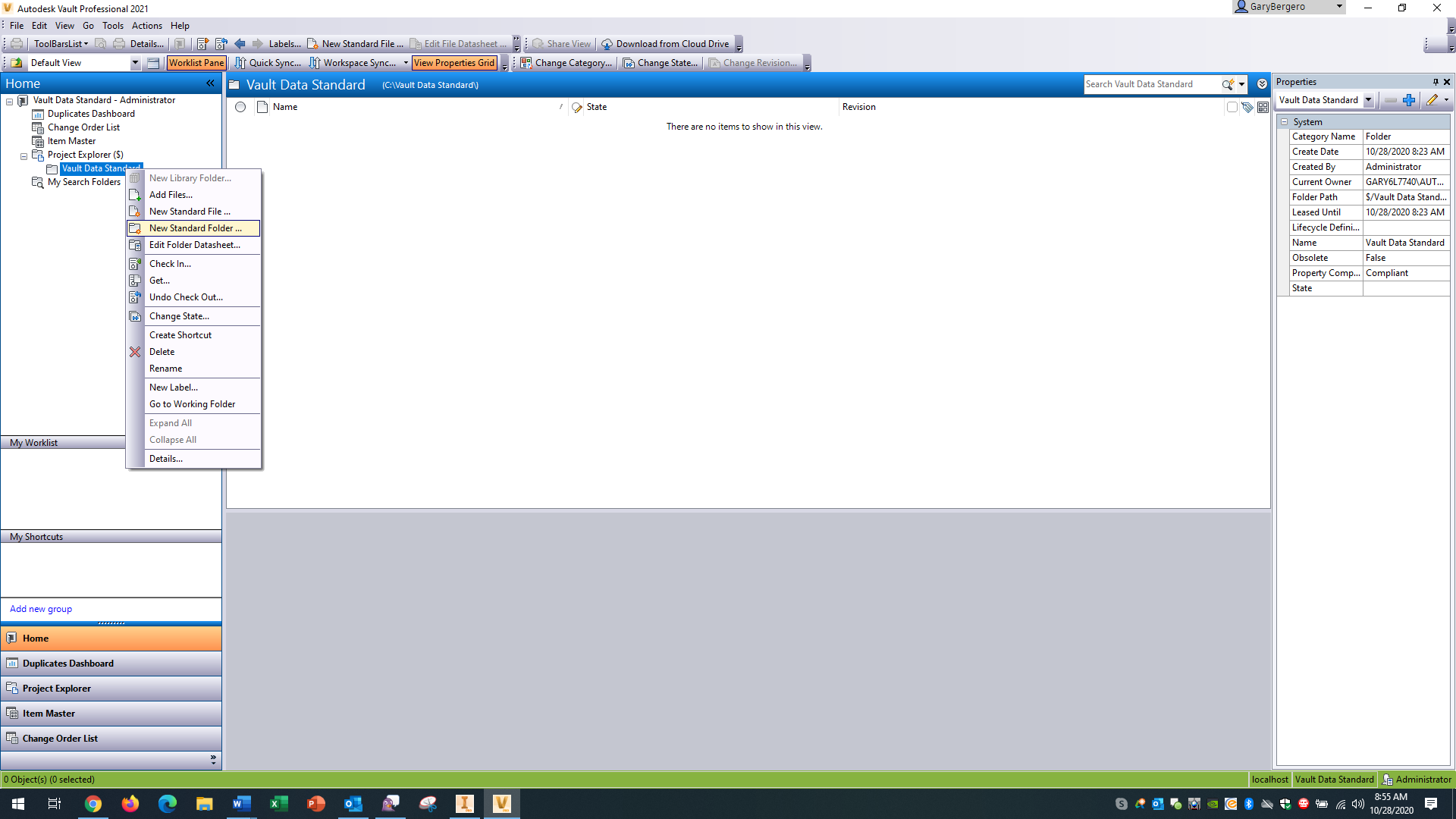Screen dimensions: 1456x819
Task: Click inside the Search Vault Data Standard field
Action: click(1153, 84)
